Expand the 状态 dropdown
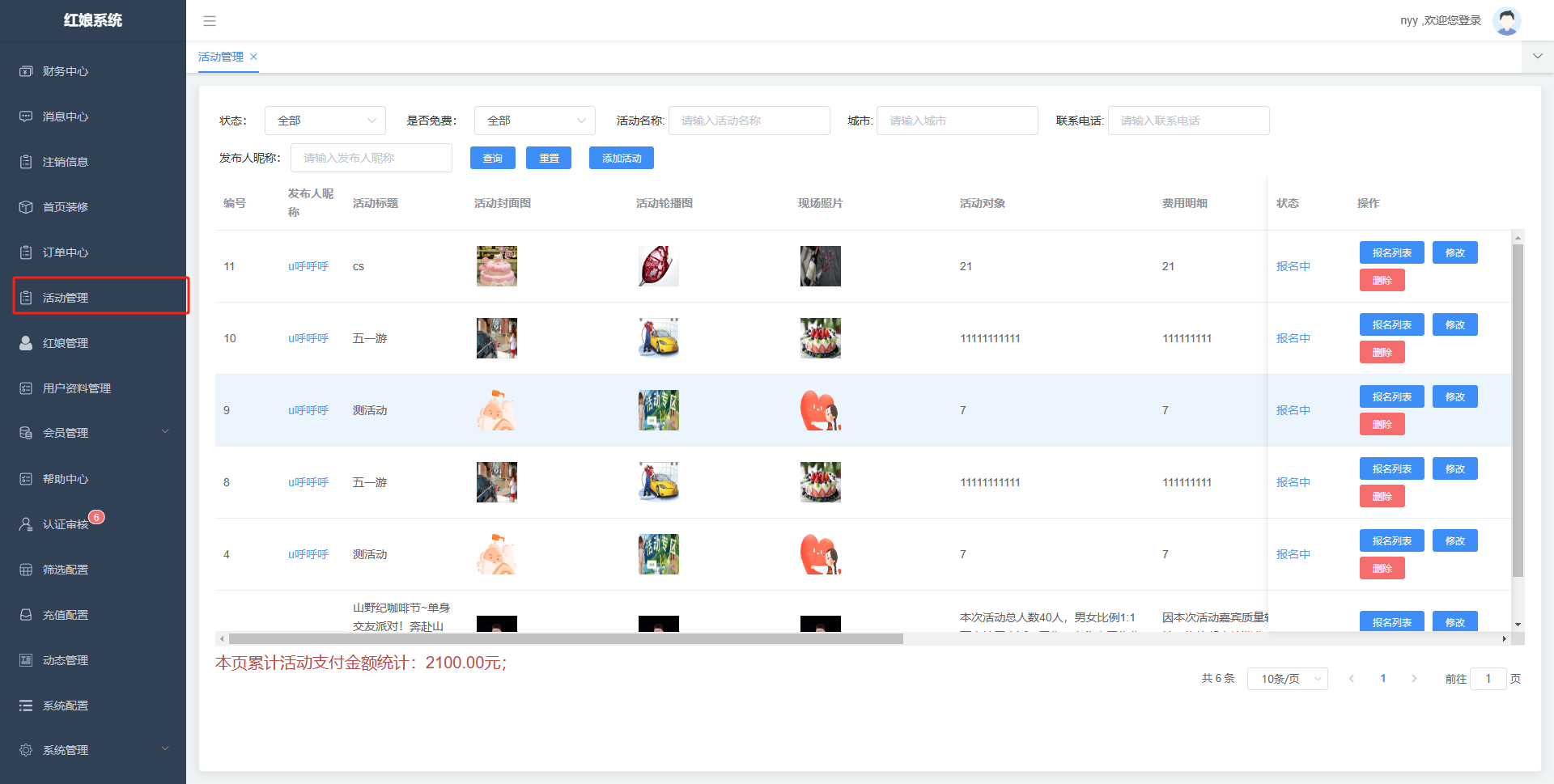1554x784 pixels. click(325, 121)
